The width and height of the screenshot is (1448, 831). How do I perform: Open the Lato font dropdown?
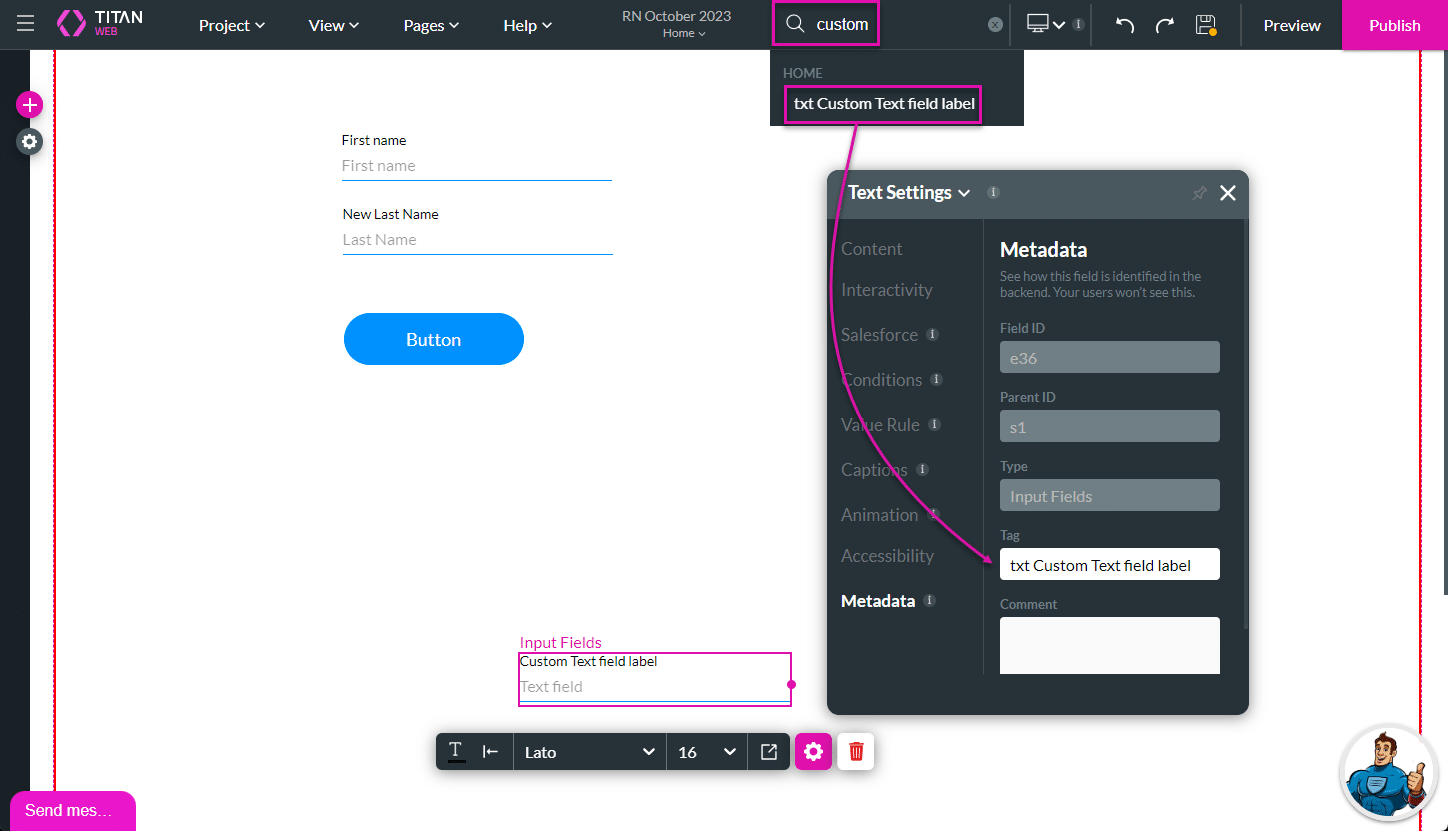tap(589, 752)
